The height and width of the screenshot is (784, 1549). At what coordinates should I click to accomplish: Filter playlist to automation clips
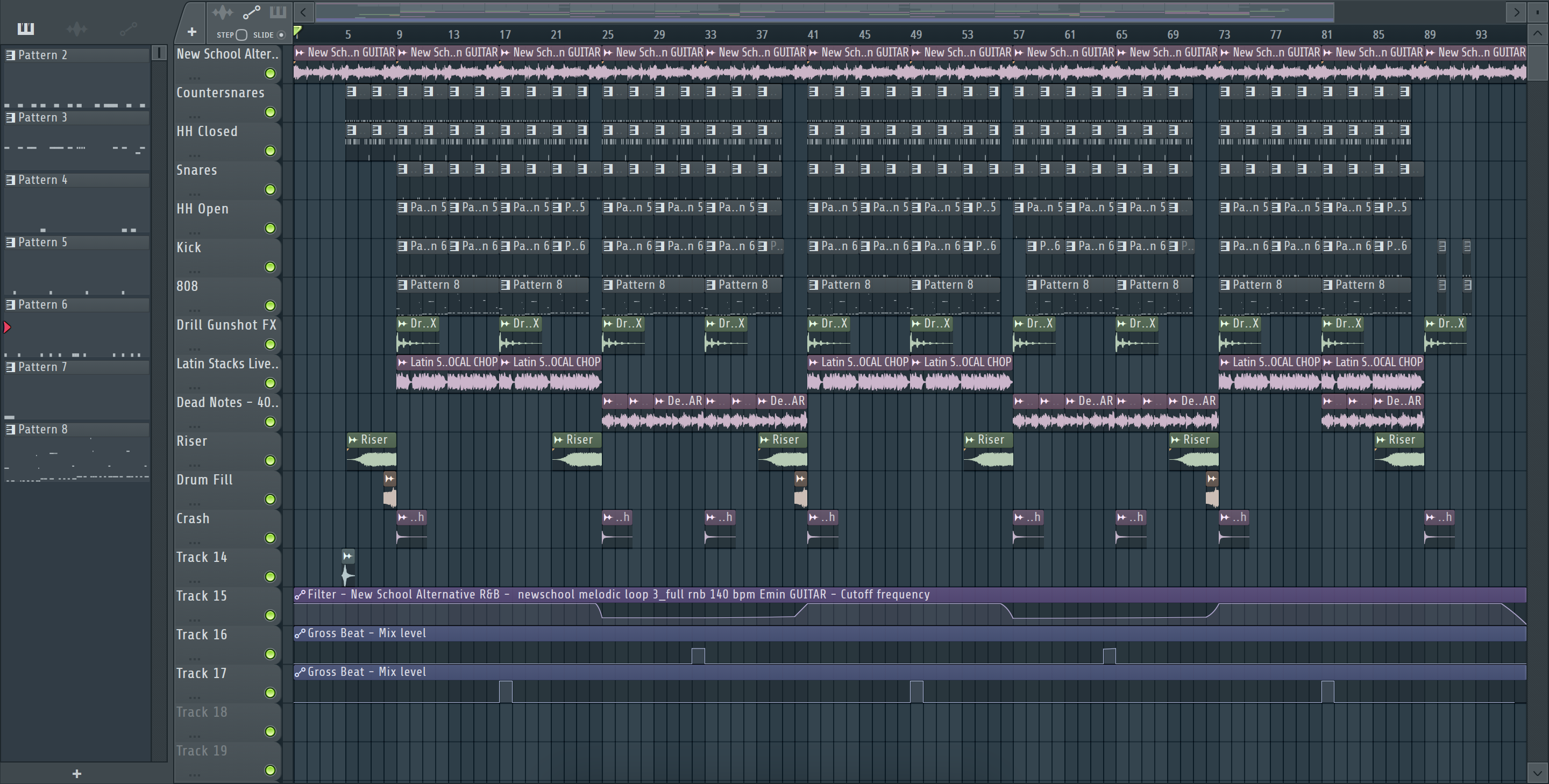(251, 12)
